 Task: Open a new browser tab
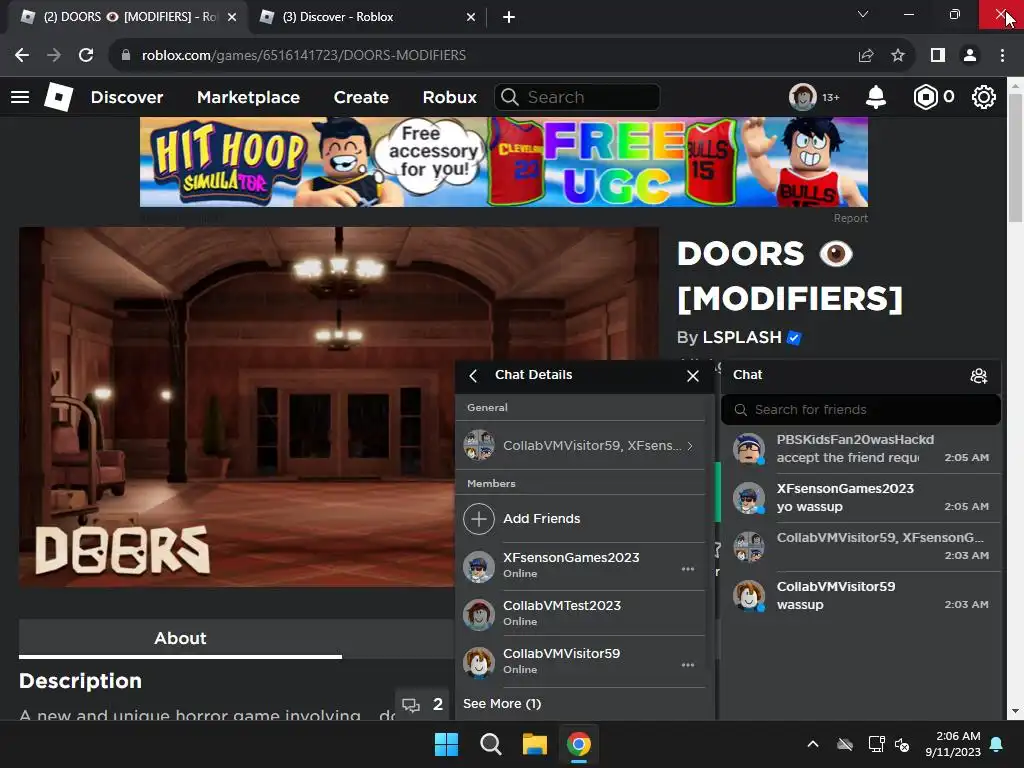[x=509, y=17]
